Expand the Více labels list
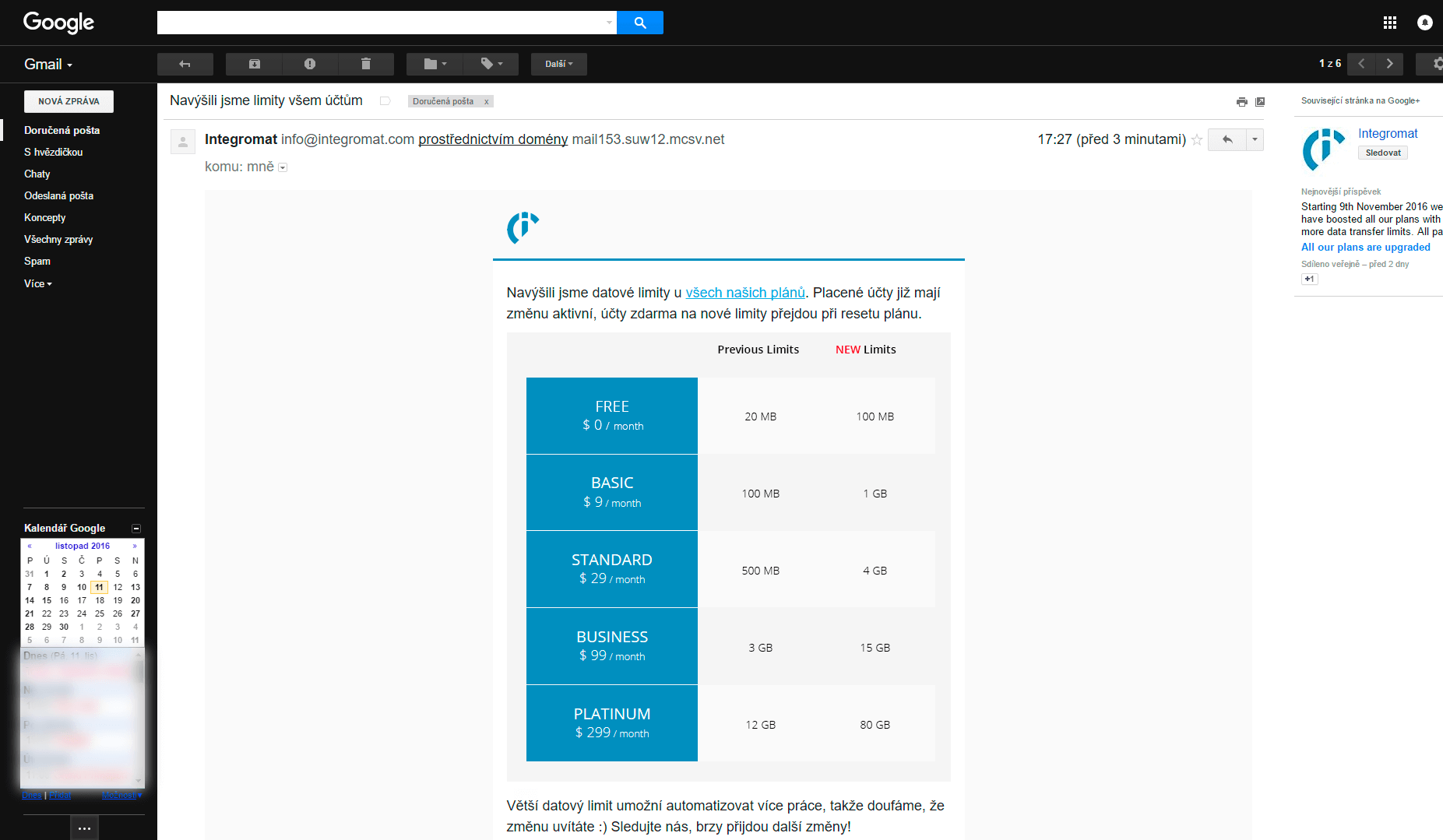 point(38,283)
